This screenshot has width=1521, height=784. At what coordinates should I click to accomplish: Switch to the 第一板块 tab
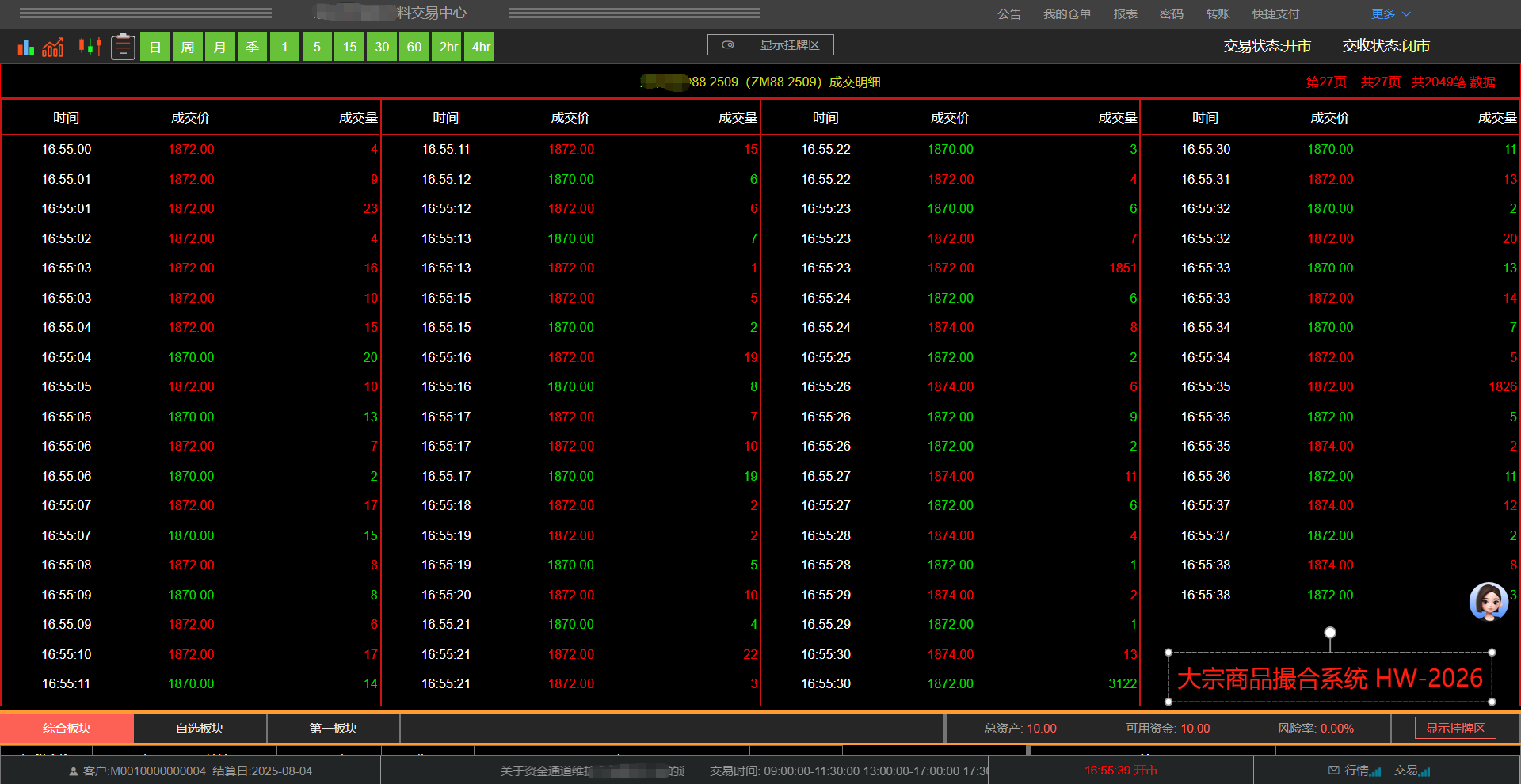tap(333, 729)
